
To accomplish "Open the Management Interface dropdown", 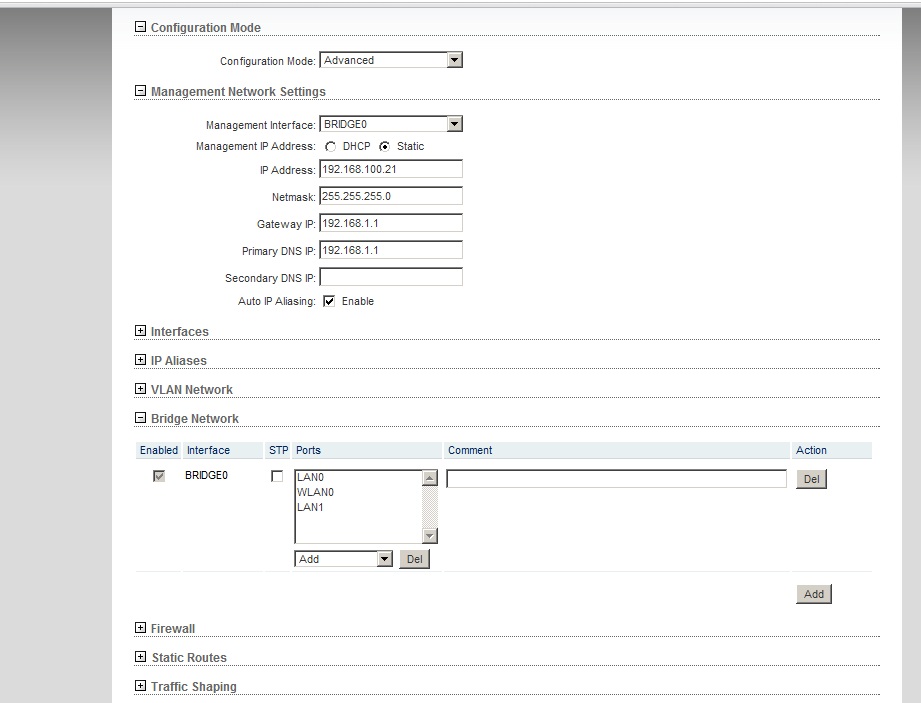I will click(x=454, y=125).
